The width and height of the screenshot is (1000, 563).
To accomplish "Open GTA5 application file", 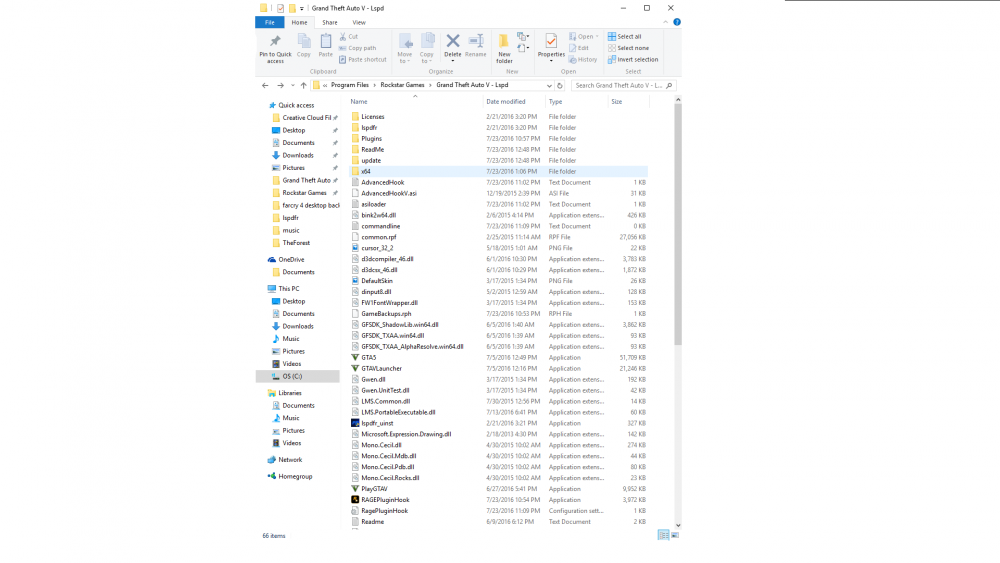I will [x=369, y=358].
